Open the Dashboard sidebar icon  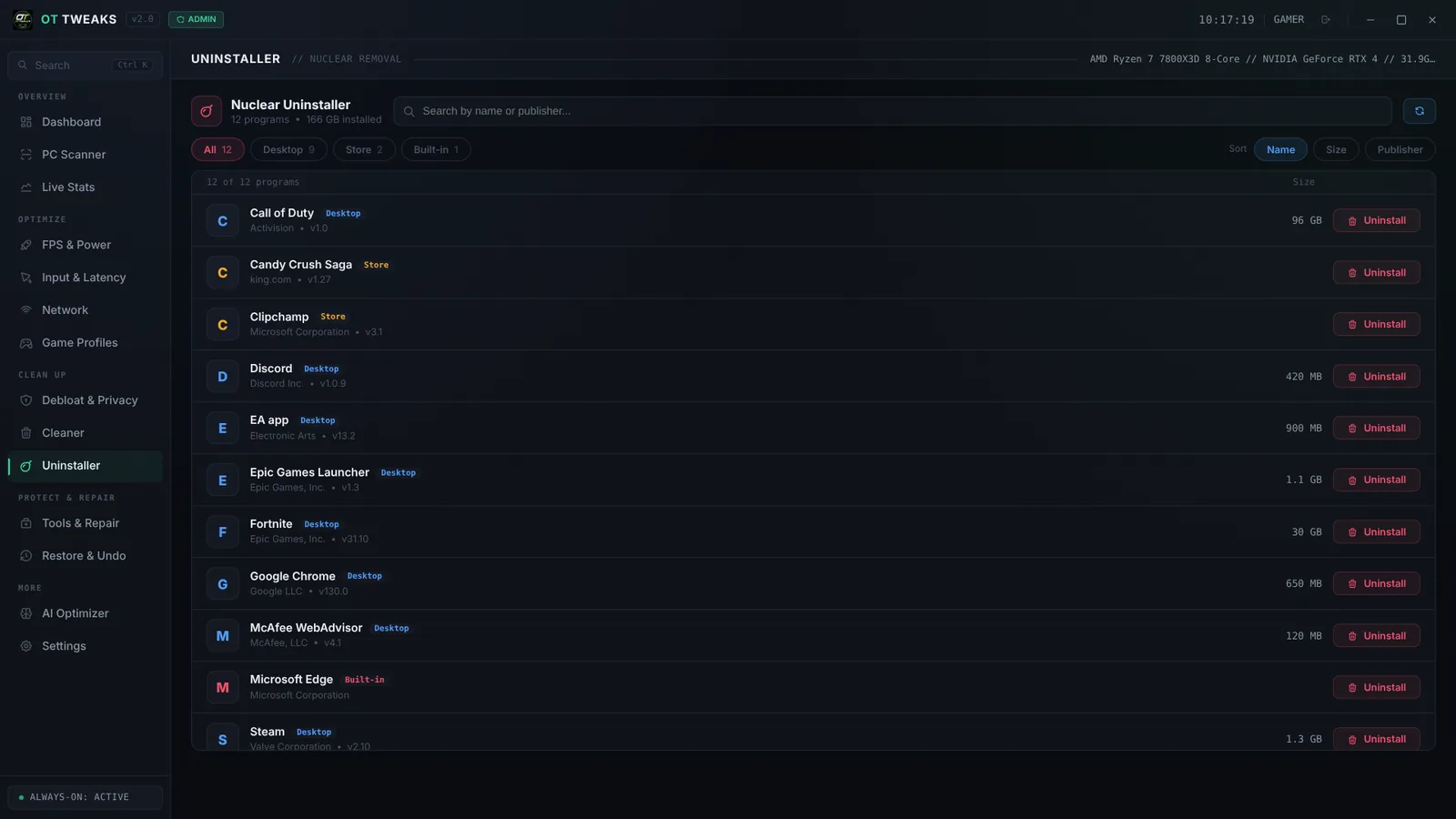coord(26,122)
